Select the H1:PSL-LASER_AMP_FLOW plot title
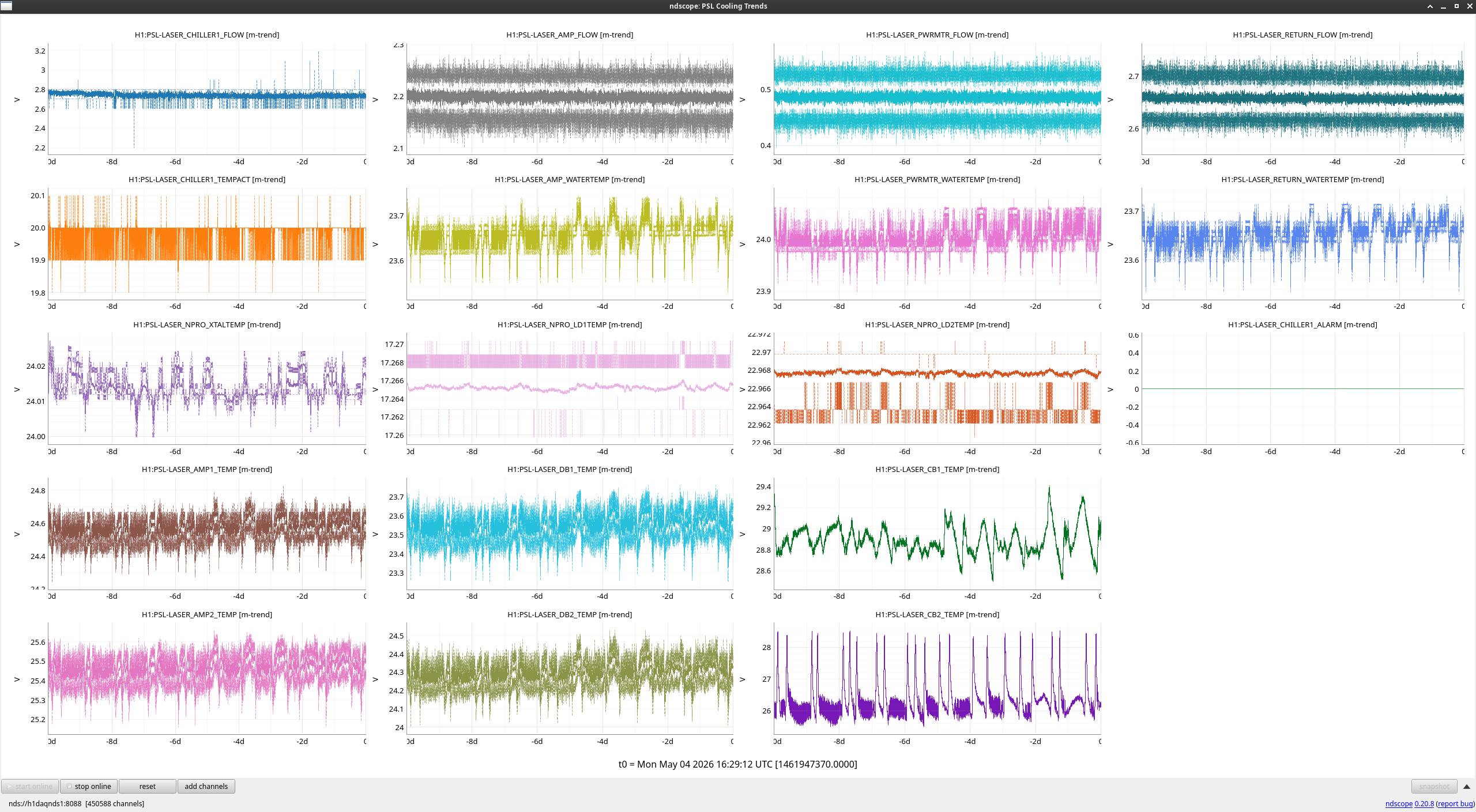Viewport: 1476px width, 812px height. click(x=570, y=35)
